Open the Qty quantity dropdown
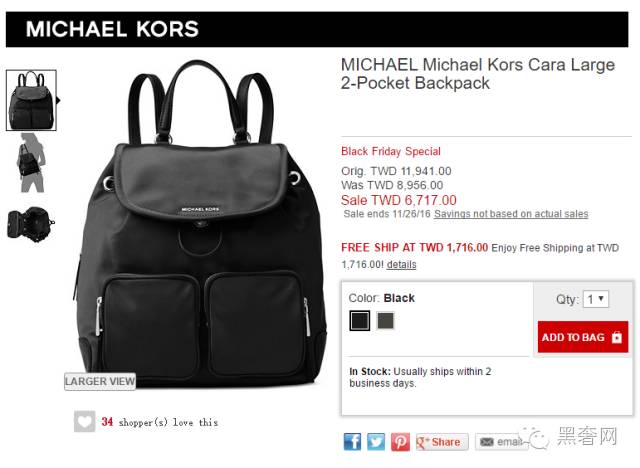 (x=596, y=299)
